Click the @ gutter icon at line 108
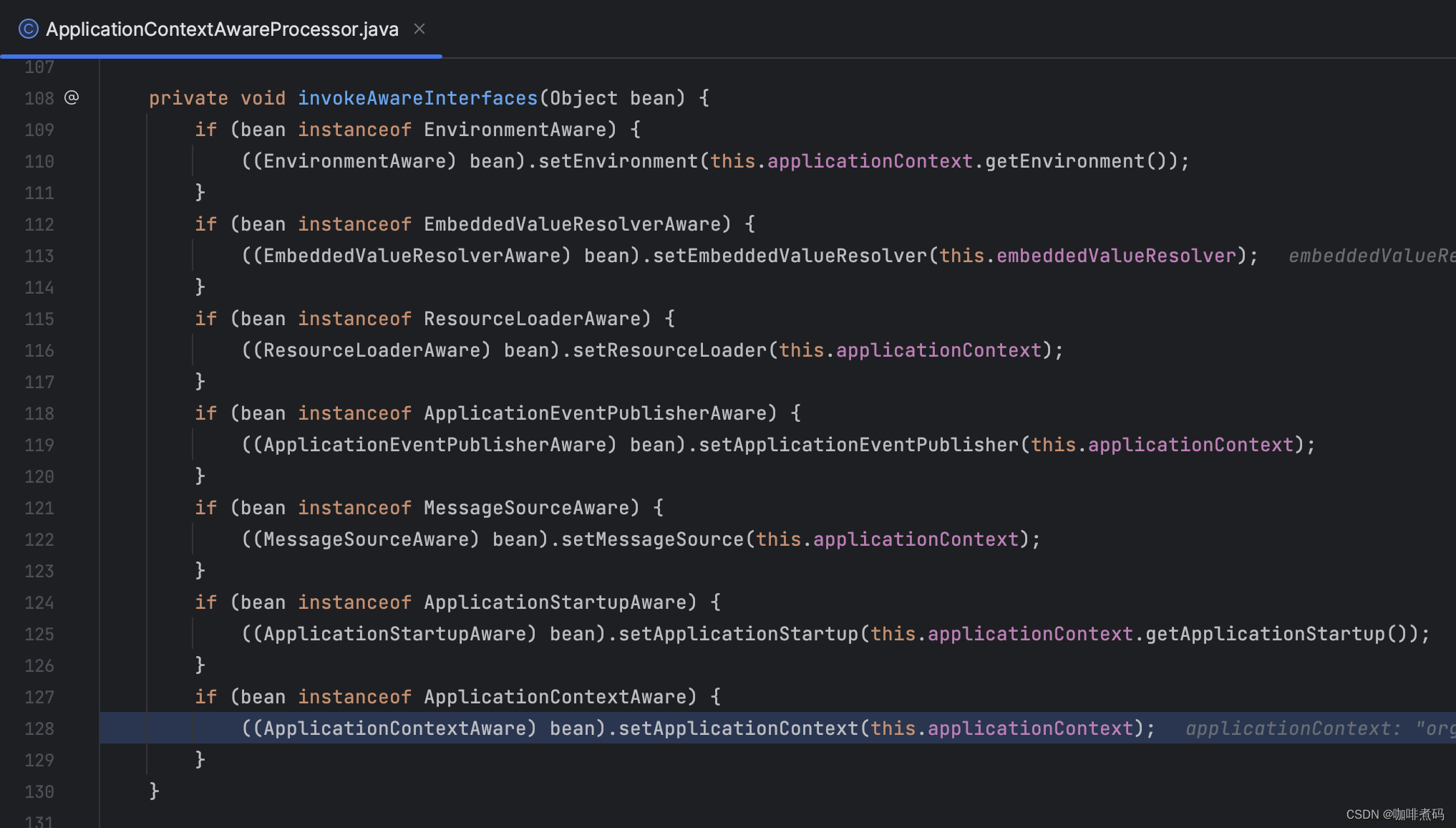Viewport: 1456px width, 828px height. pos(72,97)
